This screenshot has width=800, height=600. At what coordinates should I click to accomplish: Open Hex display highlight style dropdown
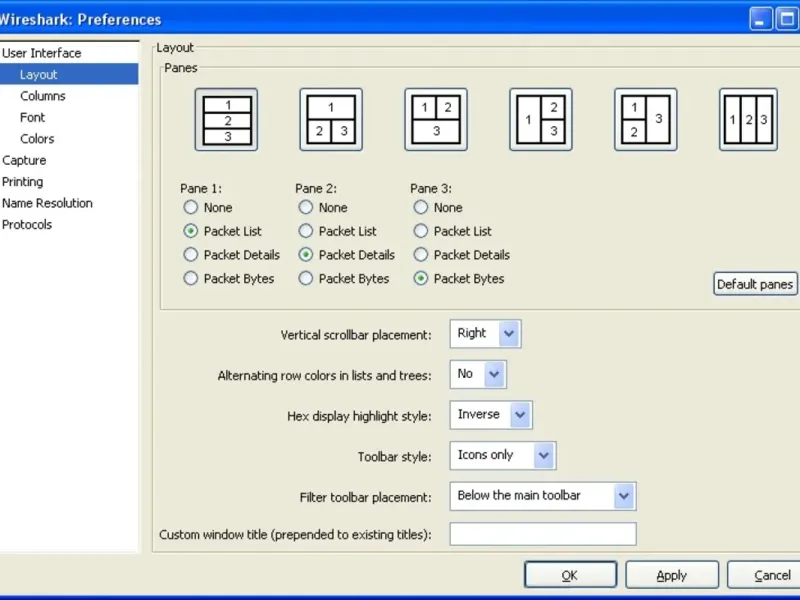[491, 415]
